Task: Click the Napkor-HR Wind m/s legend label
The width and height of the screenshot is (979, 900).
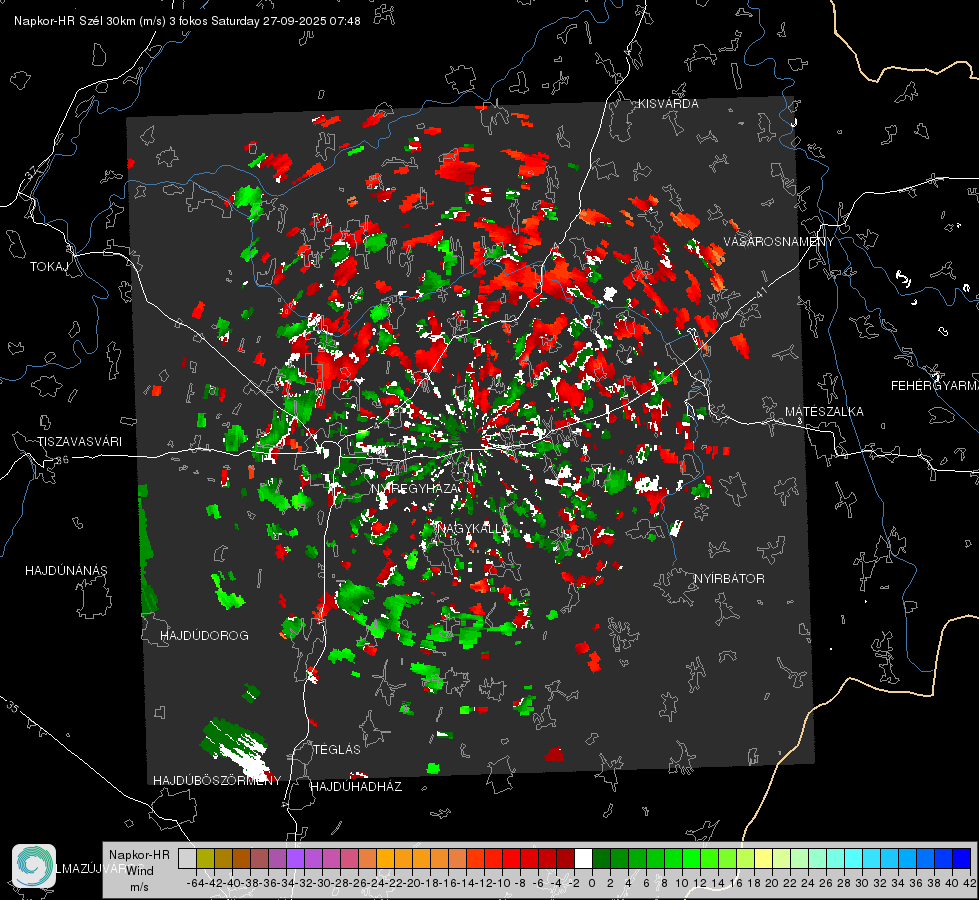Action: pyautogui.click(x=139, y=870)
